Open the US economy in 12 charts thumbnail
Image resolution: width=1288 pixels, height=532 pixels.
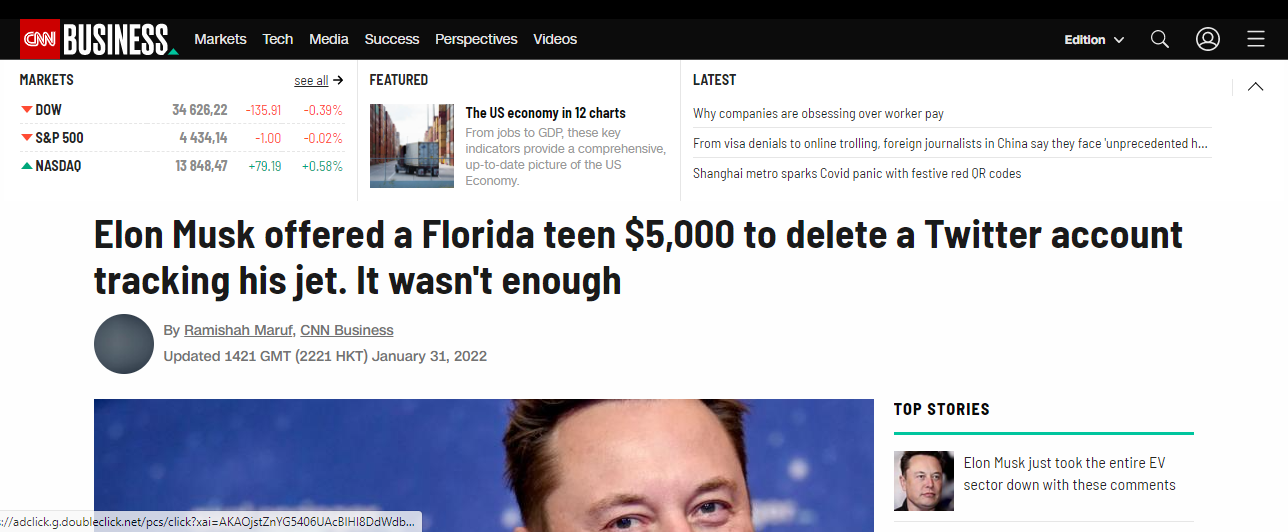(x=412, y=146)
